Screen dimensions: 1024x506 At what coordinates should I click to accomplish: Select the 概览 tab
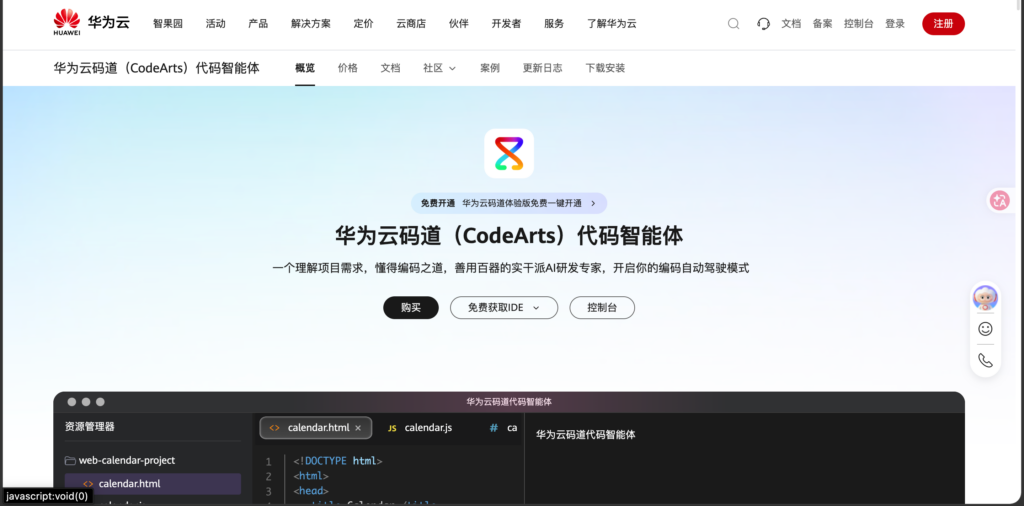point(305,68)
